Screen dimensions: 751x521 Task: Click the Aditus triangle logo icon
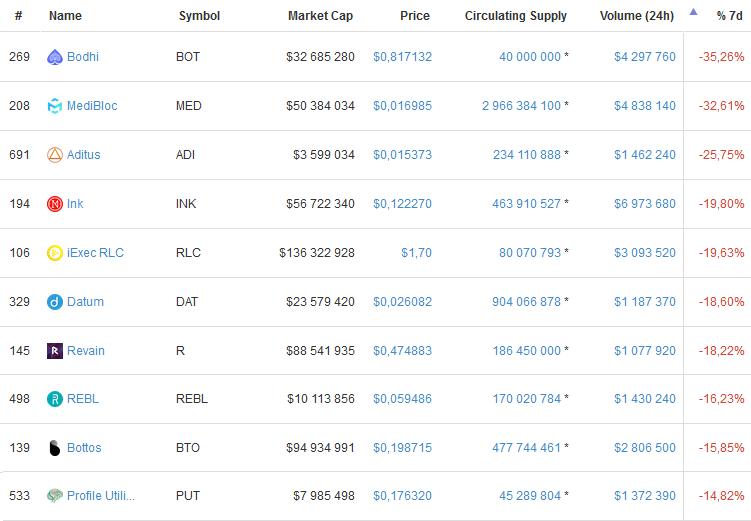click(55, 155)
